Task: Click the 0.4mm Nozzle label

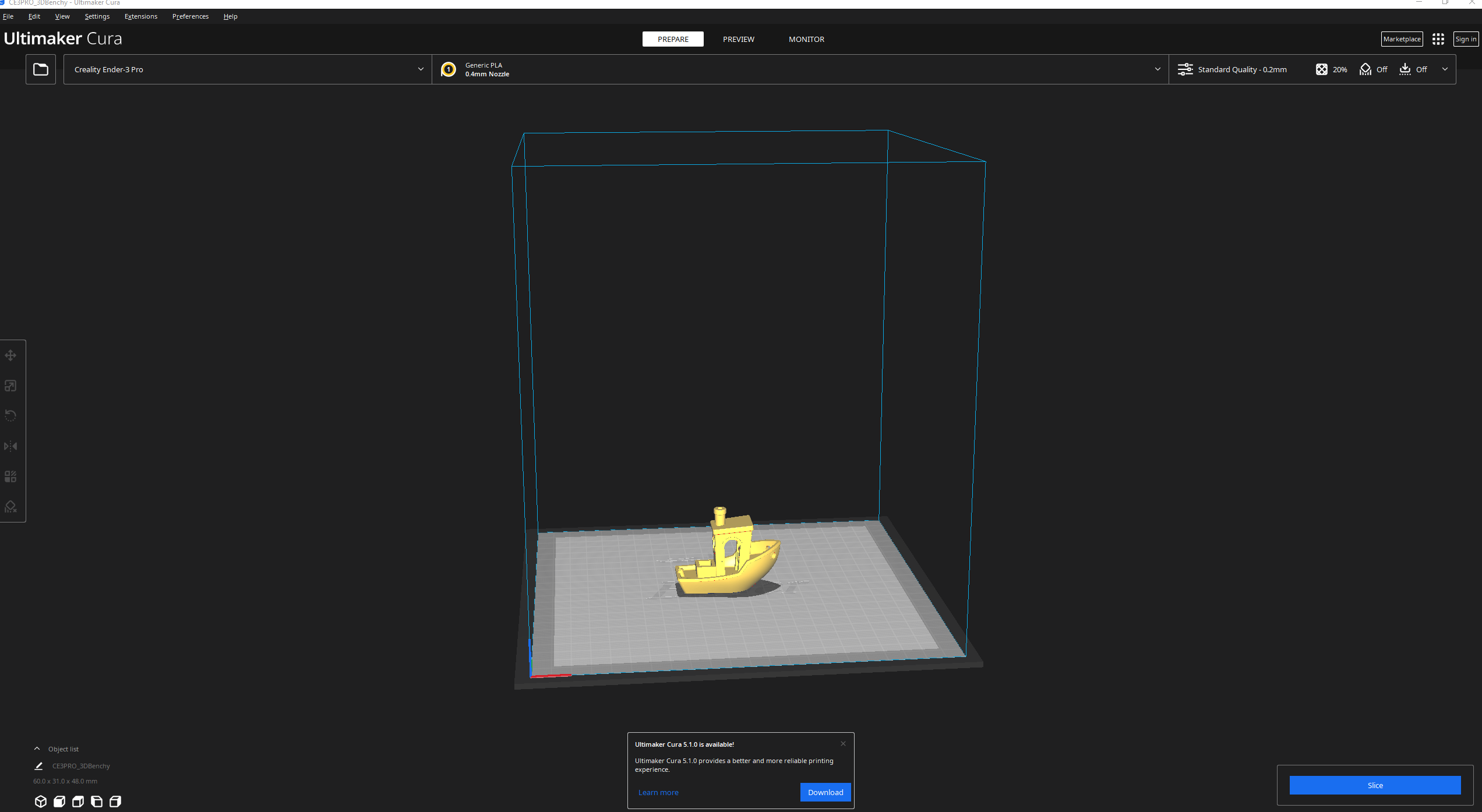Action: click(x=487, y=74)
